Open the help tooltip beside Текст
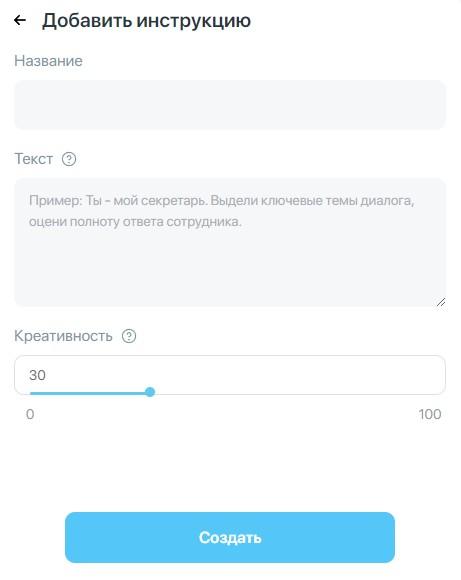 click(x=69, y=159)
